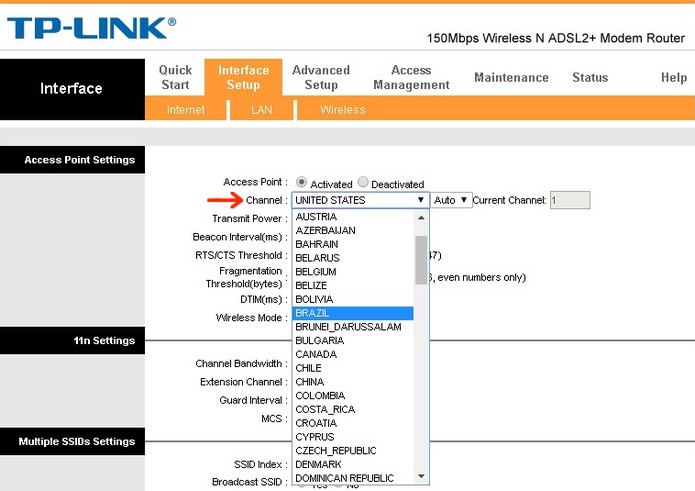Choose DOMINICAN REPUBLIC from the list
Screen dimensions: 695x491
(353, 478)
